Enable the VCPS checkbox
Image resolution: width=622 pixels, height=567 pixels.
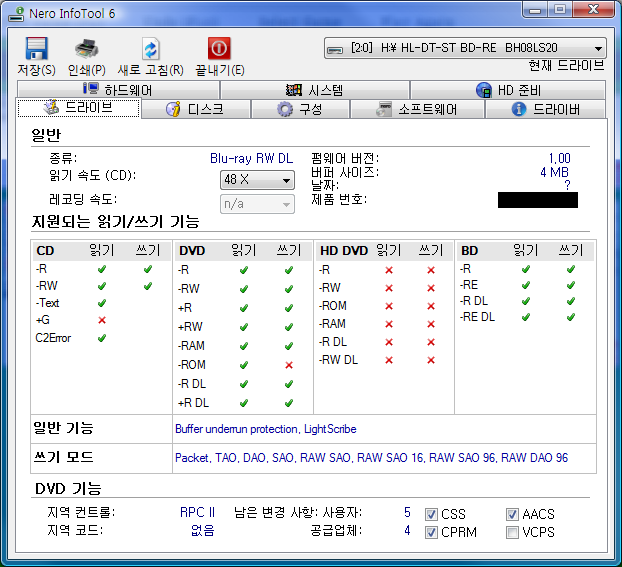(512, 532)
